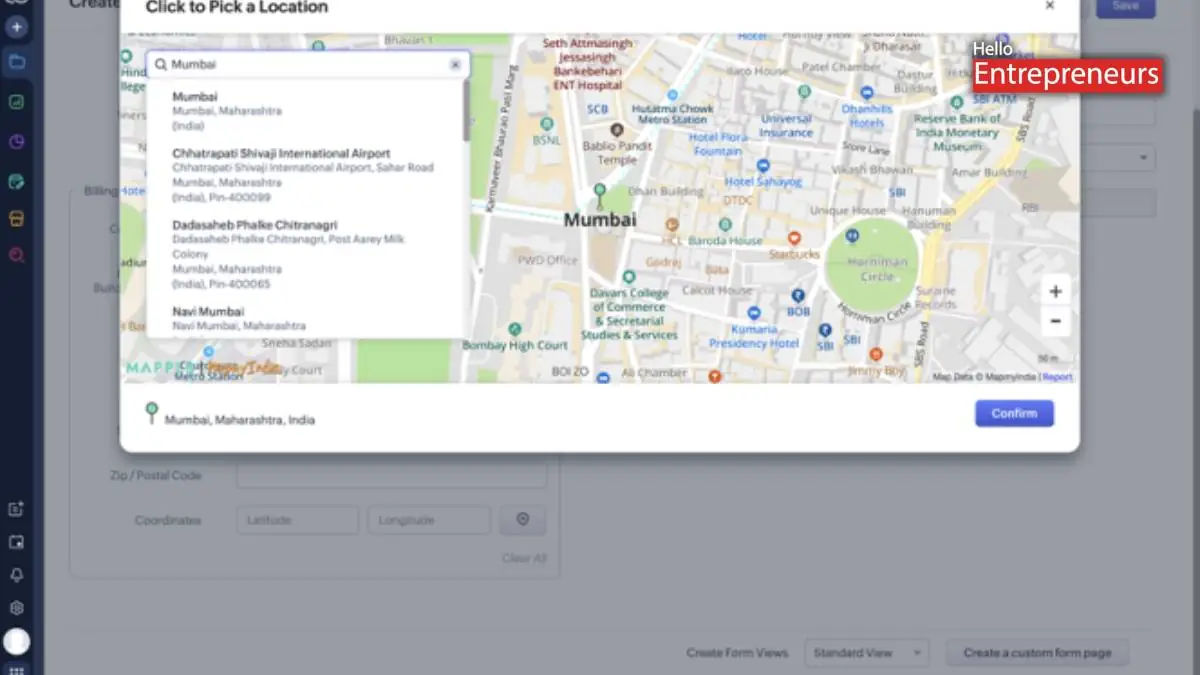
Task: Open the orange store icon in sidebar
Action: [16, 218]
